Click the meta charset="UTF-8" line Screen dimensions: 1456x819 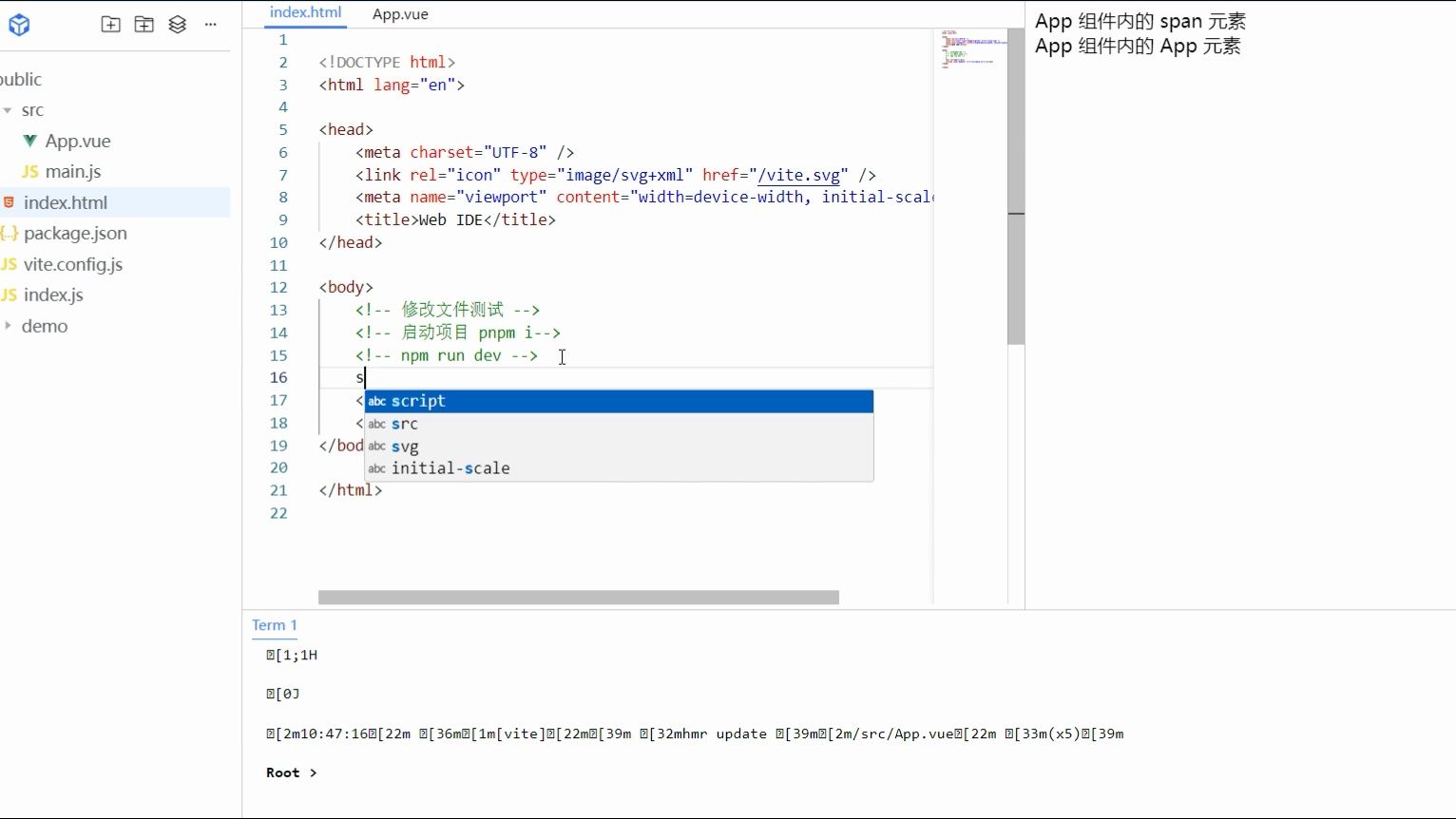click(x=465, y=152)
